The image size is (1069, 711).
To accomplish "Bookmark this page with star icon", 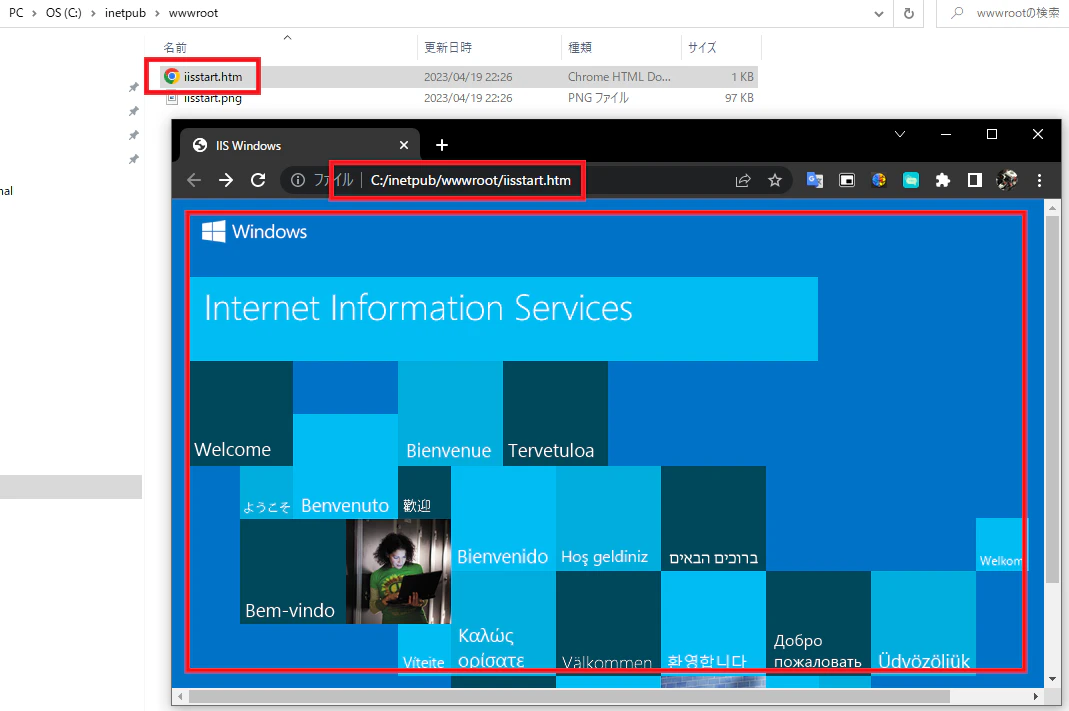I will click(x=775, y=180).
